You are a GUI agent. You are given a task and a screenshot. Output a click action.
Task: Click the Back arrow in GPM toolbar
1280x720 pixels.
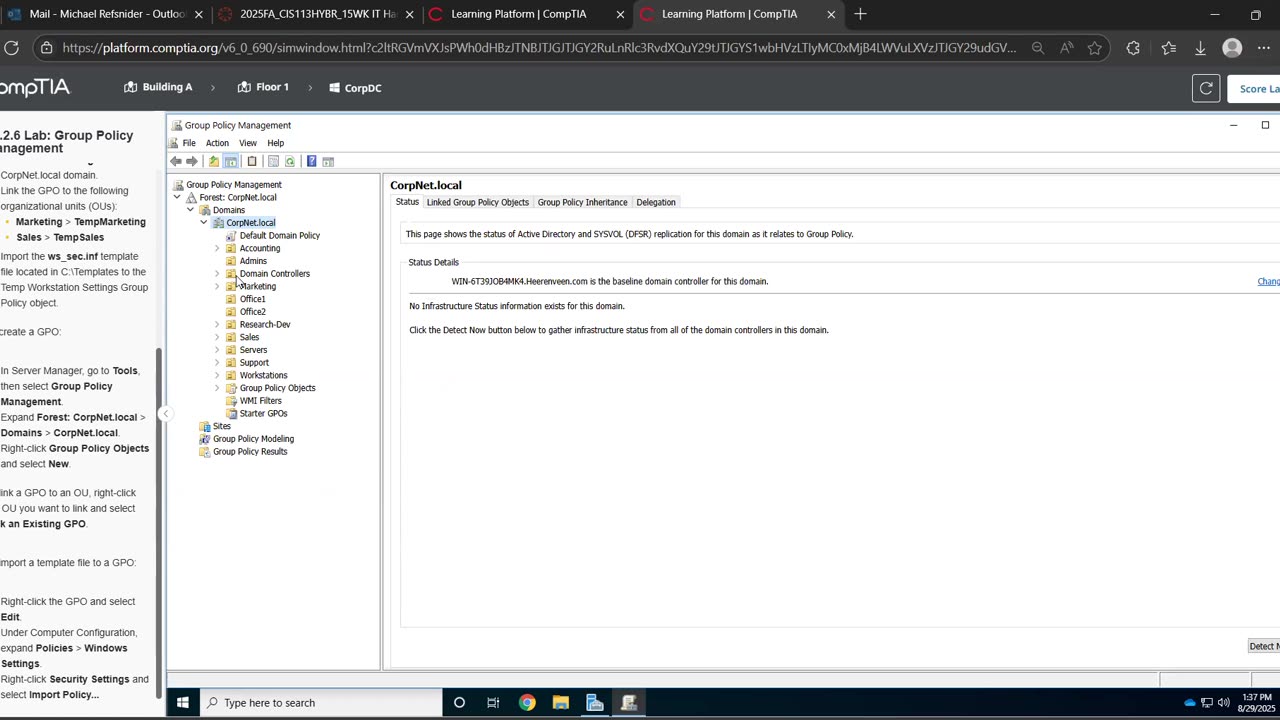click(176, 161)
